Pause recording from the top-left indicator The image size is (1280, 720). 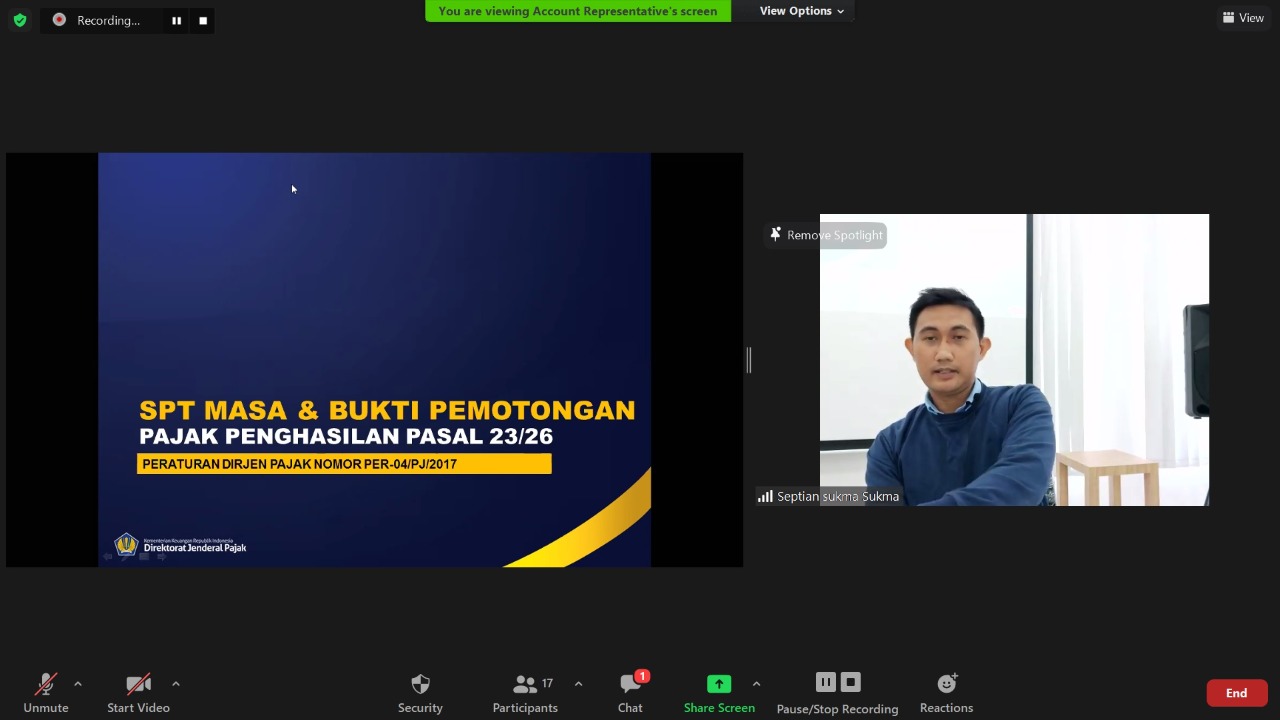(176, 20)
